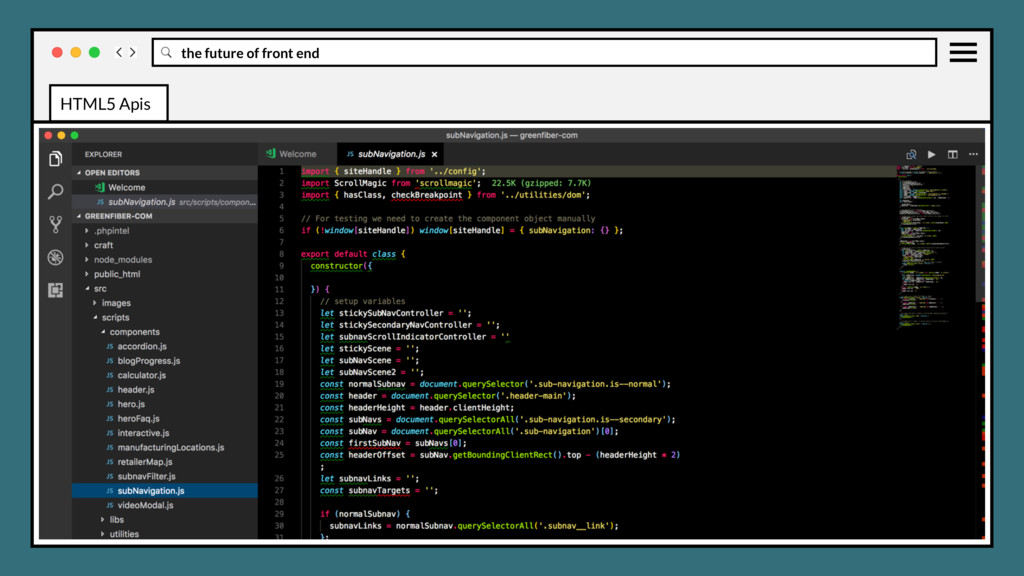Screen dimensions: 1024x576
Task: Click the HTML5 Apis browser tab
Action: 106,103
